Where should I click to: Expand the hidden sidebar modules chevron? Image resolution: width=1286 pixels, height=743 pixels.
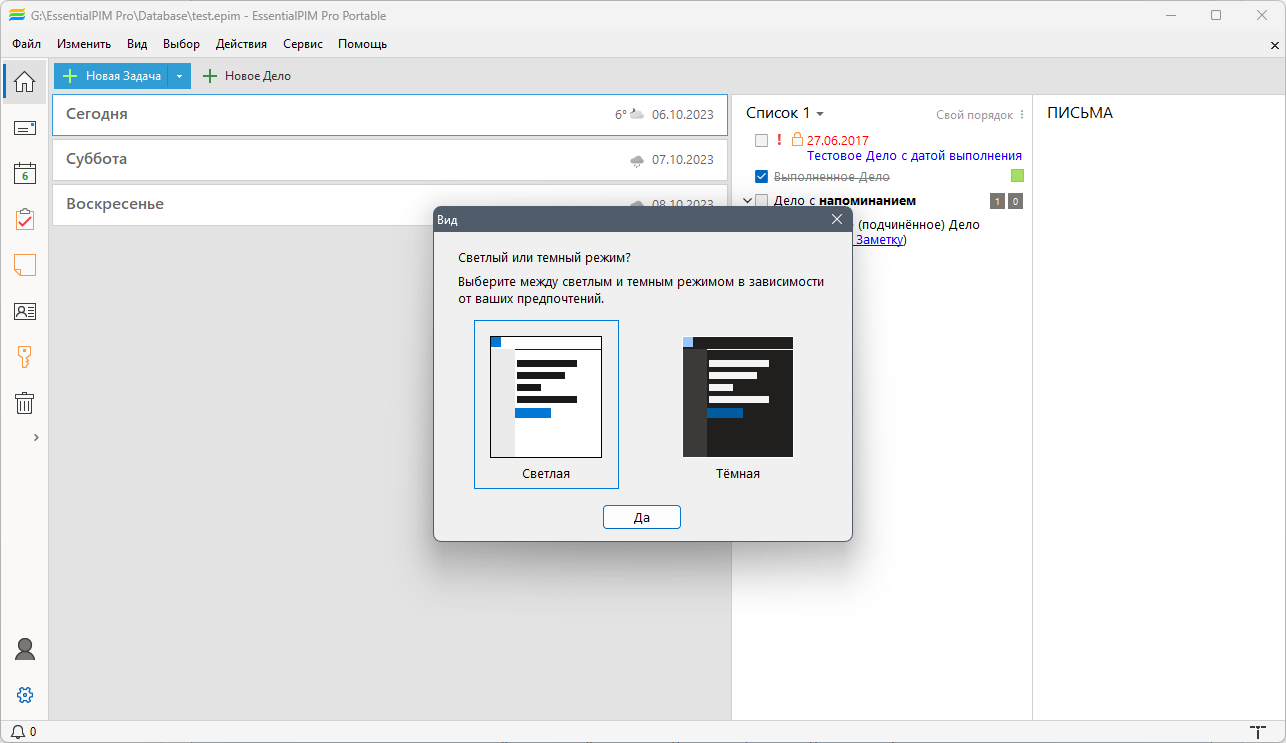(x=36, y=437)
